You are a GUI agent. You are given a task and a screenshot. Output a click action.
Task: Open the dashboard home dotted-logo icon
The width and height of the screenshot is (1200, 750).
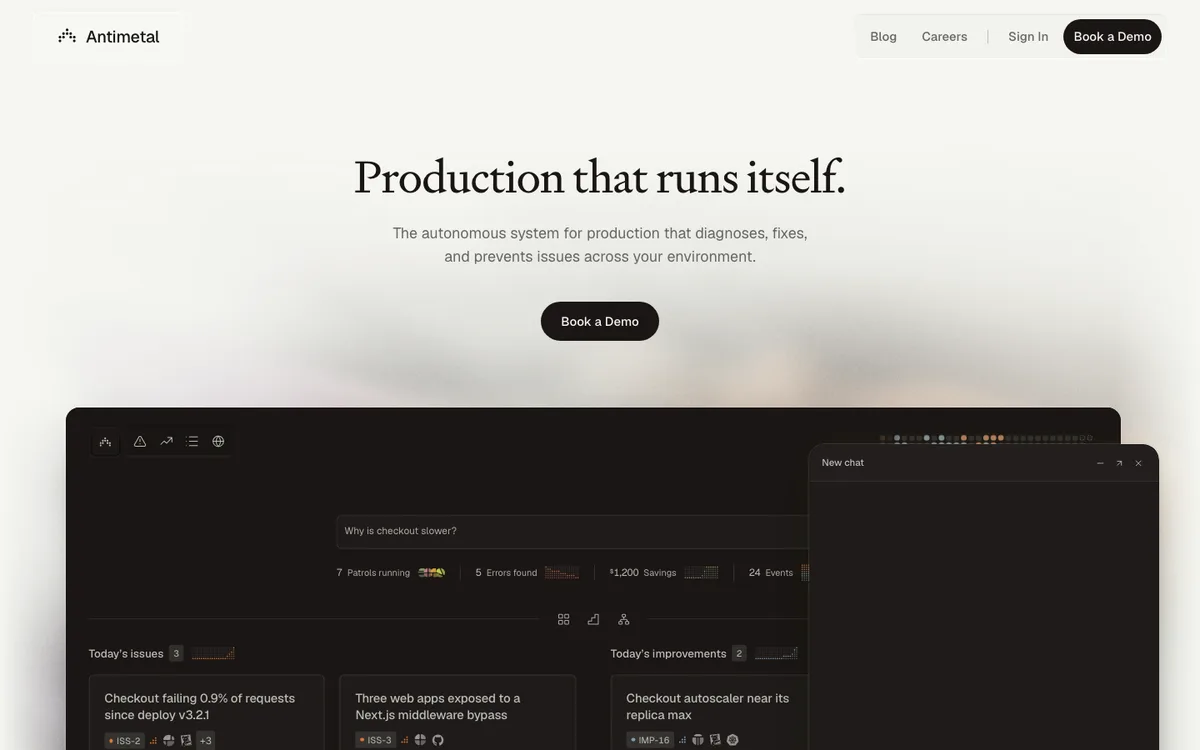(x=105, y=441)
